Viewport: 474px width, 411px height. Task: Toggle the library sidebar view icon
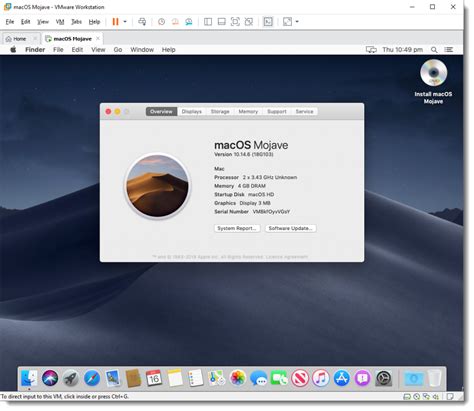(x=208, y=22)
